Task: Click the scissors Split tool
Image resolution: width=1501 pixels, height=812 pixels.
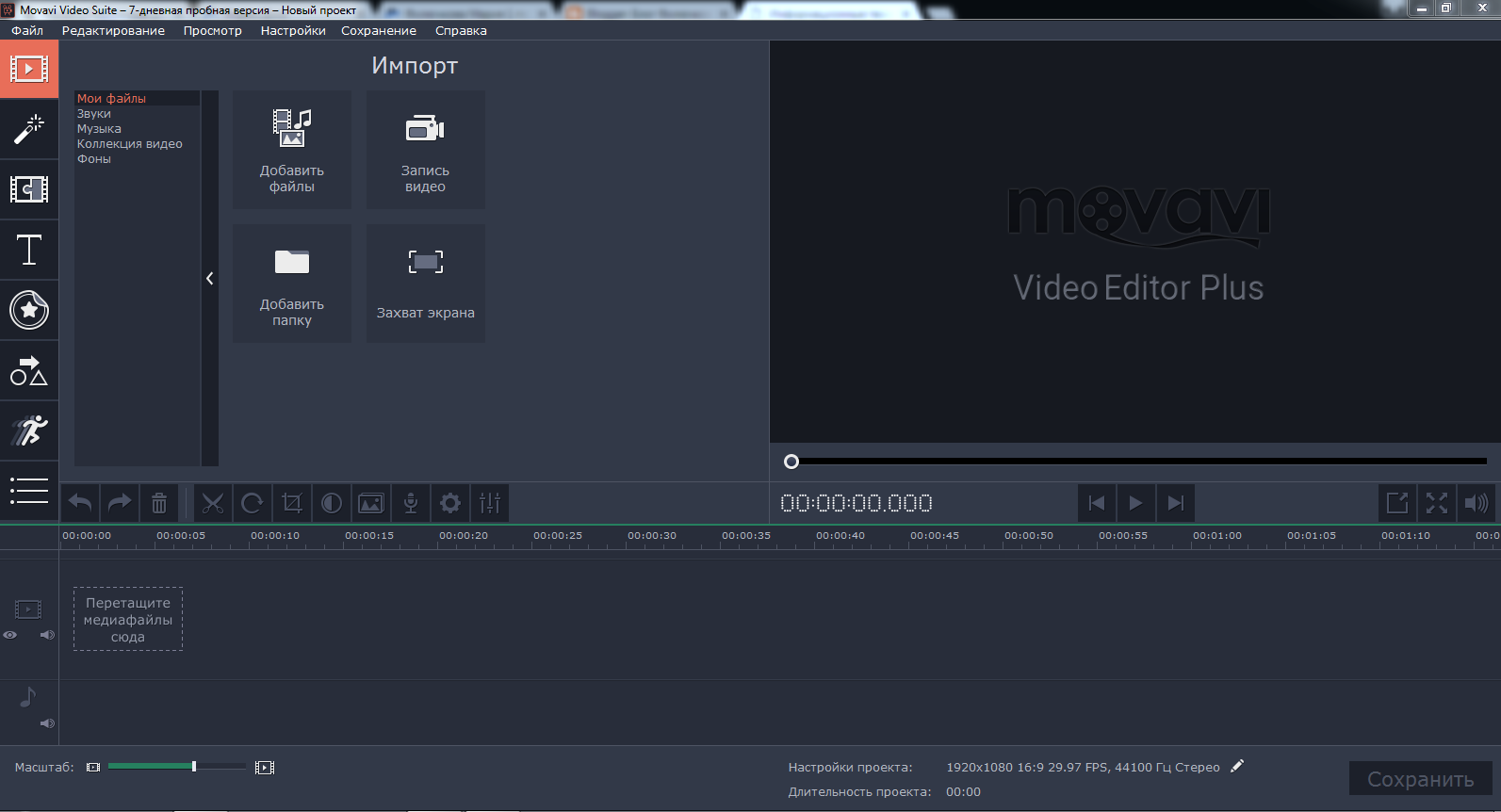Action: [213, 503]
